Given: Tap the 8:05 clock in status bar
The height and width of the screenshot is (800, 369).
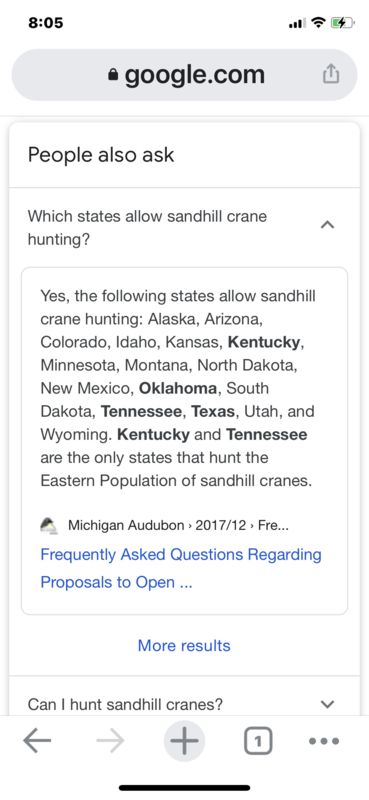Looking at the screenshot, I should (x=43, y=23).
